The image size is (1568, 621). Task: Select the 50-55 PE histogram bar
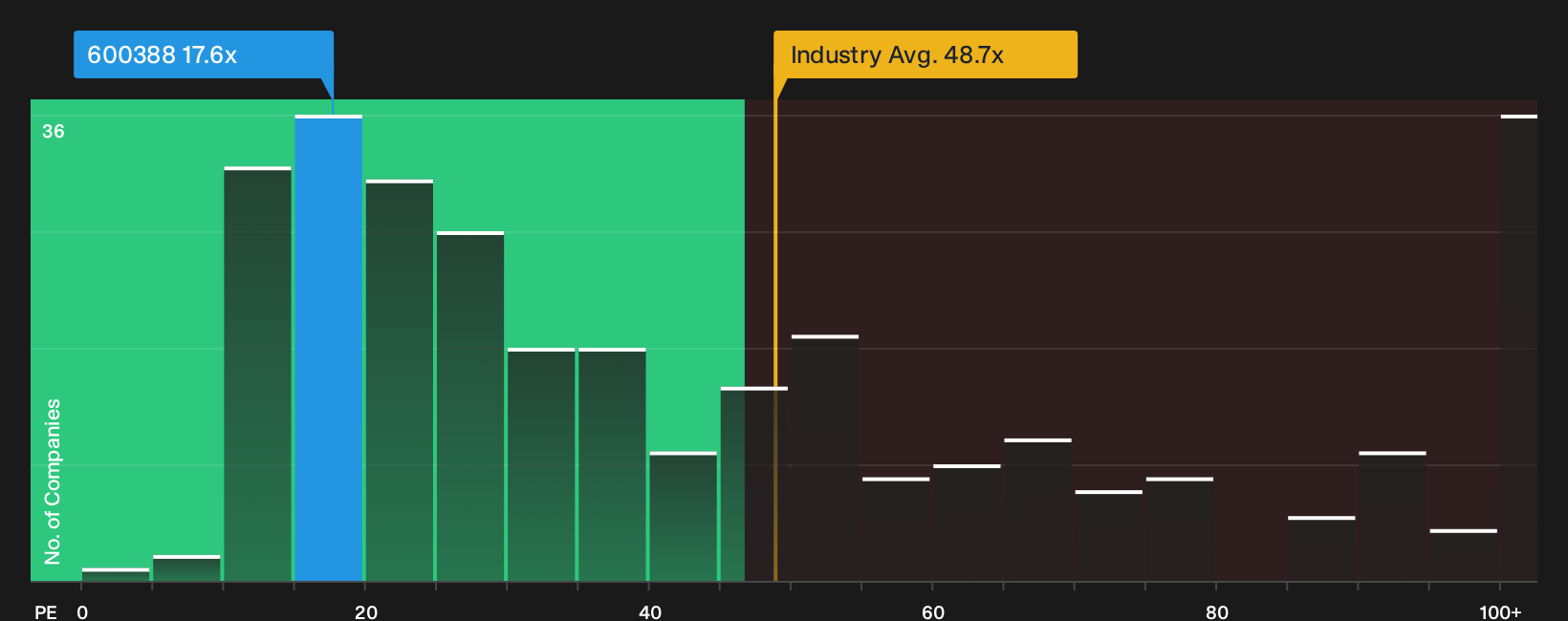[x=825, y=458]
